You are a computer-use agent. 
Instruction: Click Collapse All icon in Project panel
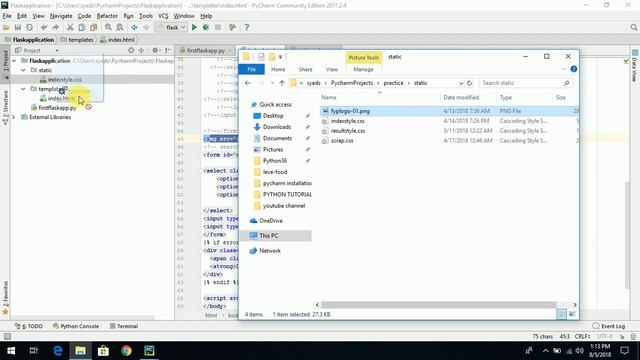click(141, 50)
